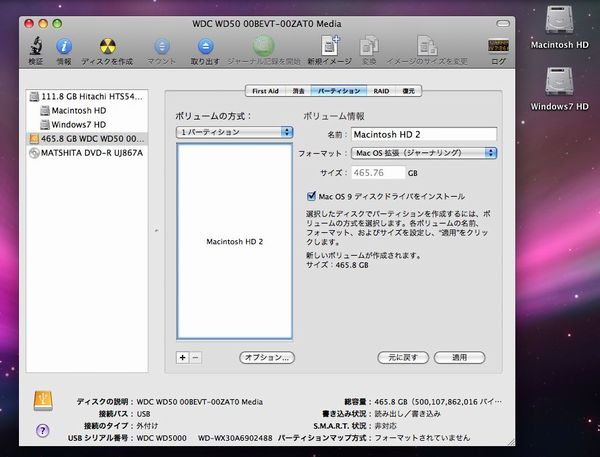The width and height of the screenshot is (600, 457).
Task: Switch to the RAID tab
Action: point(381,91)
